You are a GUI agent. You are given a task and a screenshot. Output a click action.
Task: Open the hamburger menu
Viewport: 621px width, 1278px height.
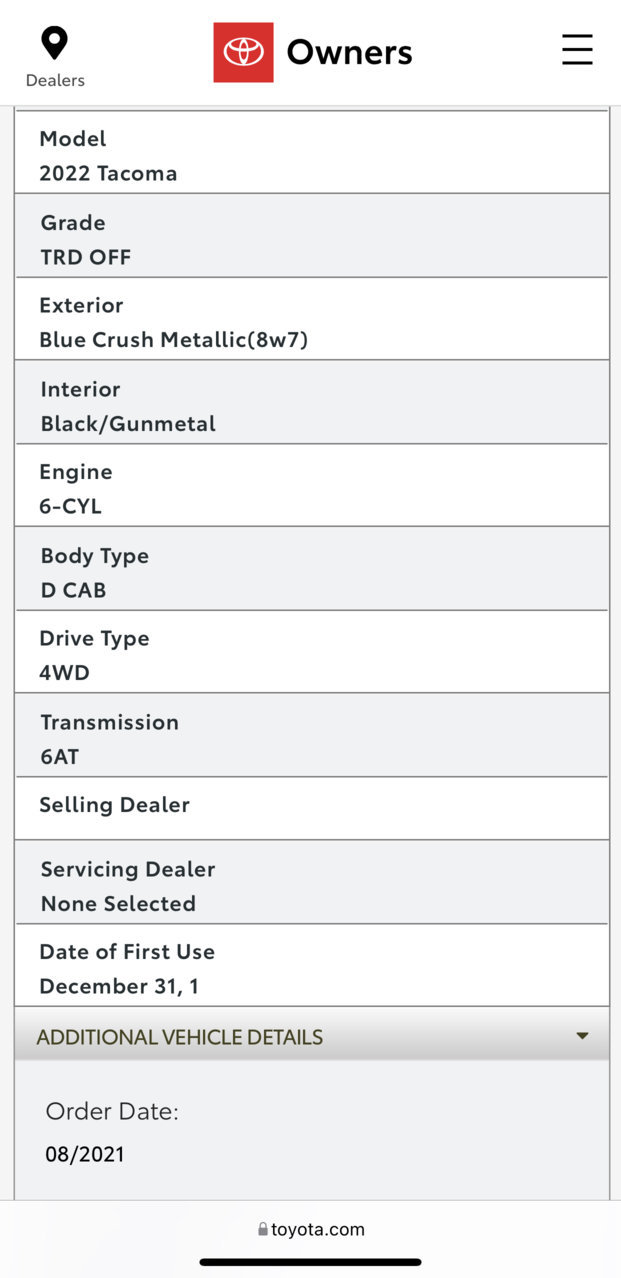[x=577, y=49]
